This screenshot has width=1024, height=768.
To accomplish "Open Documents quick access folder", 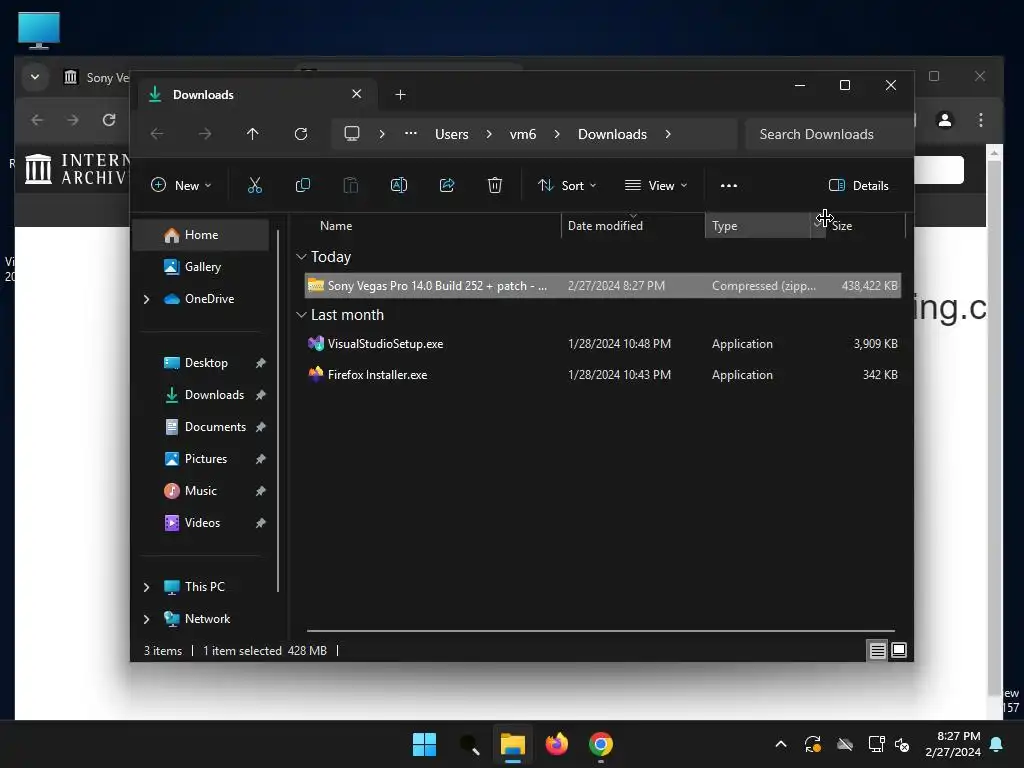I will [x=215, y=427].
